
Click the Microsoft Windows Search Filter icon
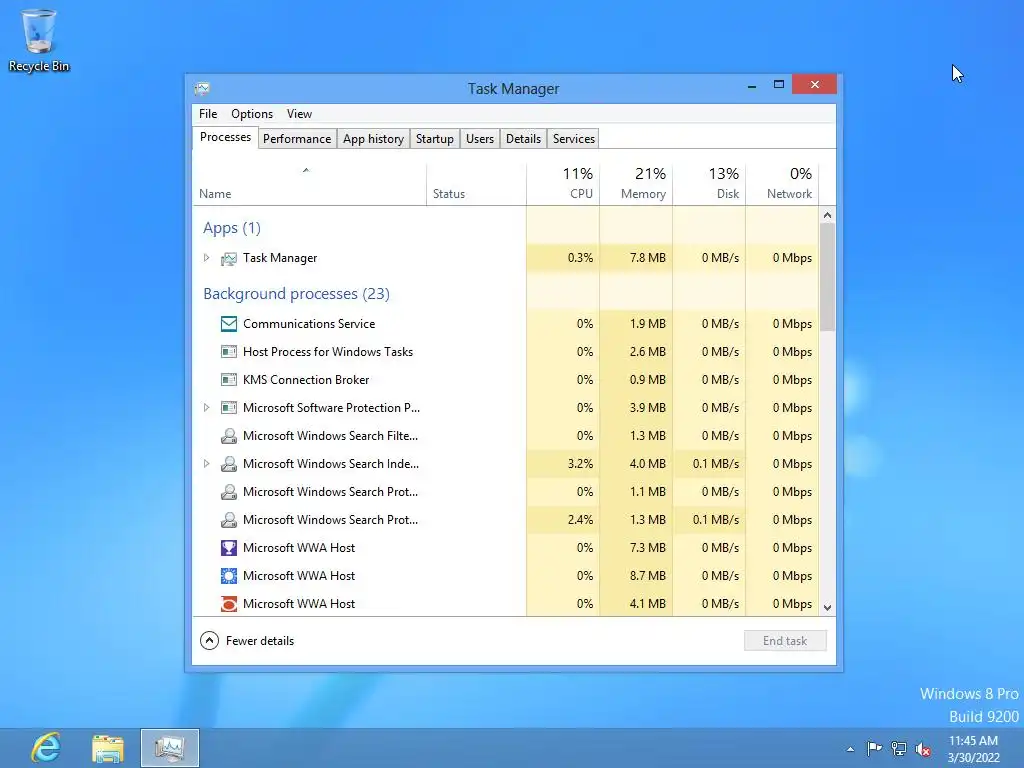pos(229,436)
